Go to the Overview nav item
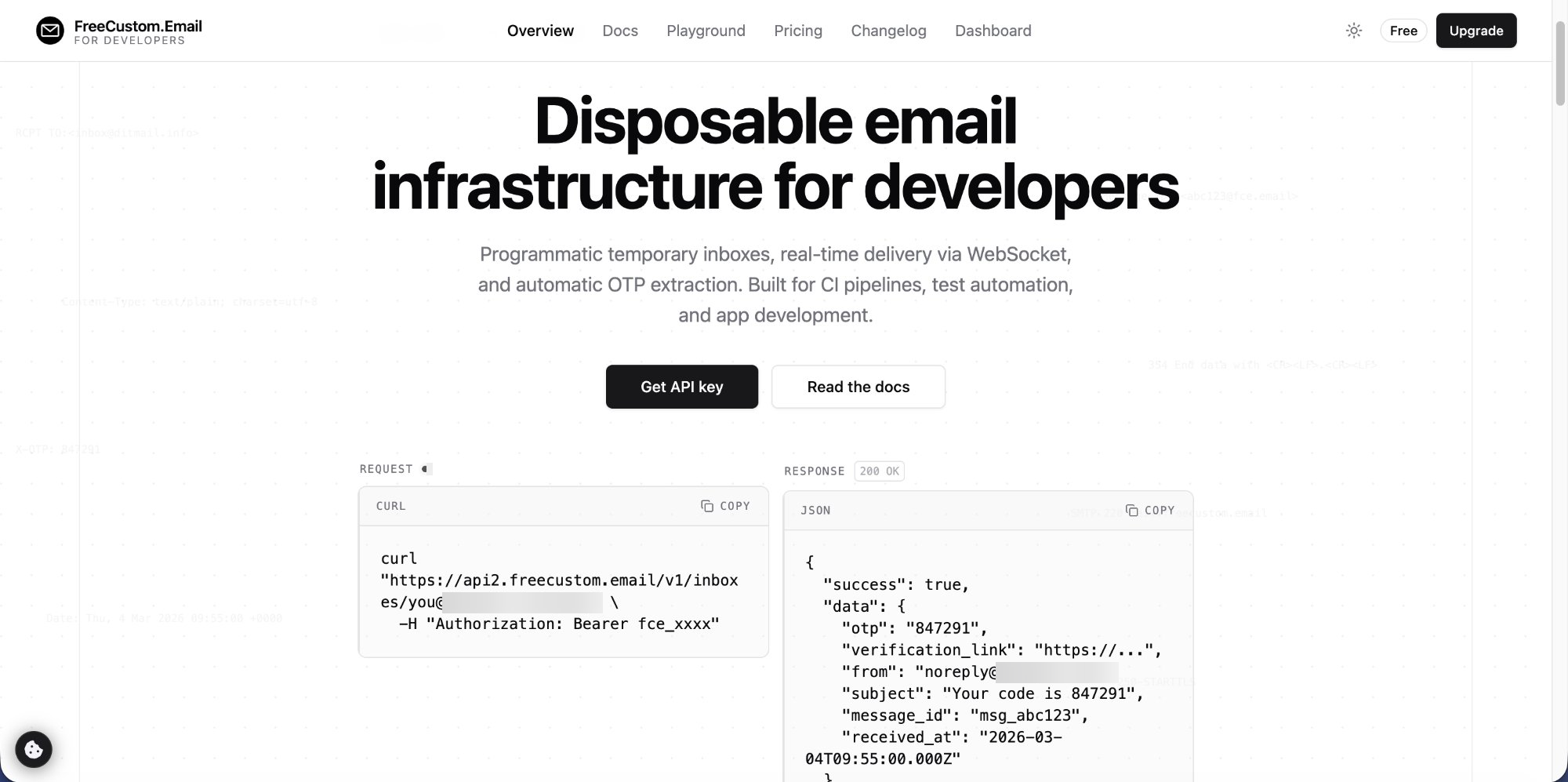The image size is (1568, 782). click(540, 31)
